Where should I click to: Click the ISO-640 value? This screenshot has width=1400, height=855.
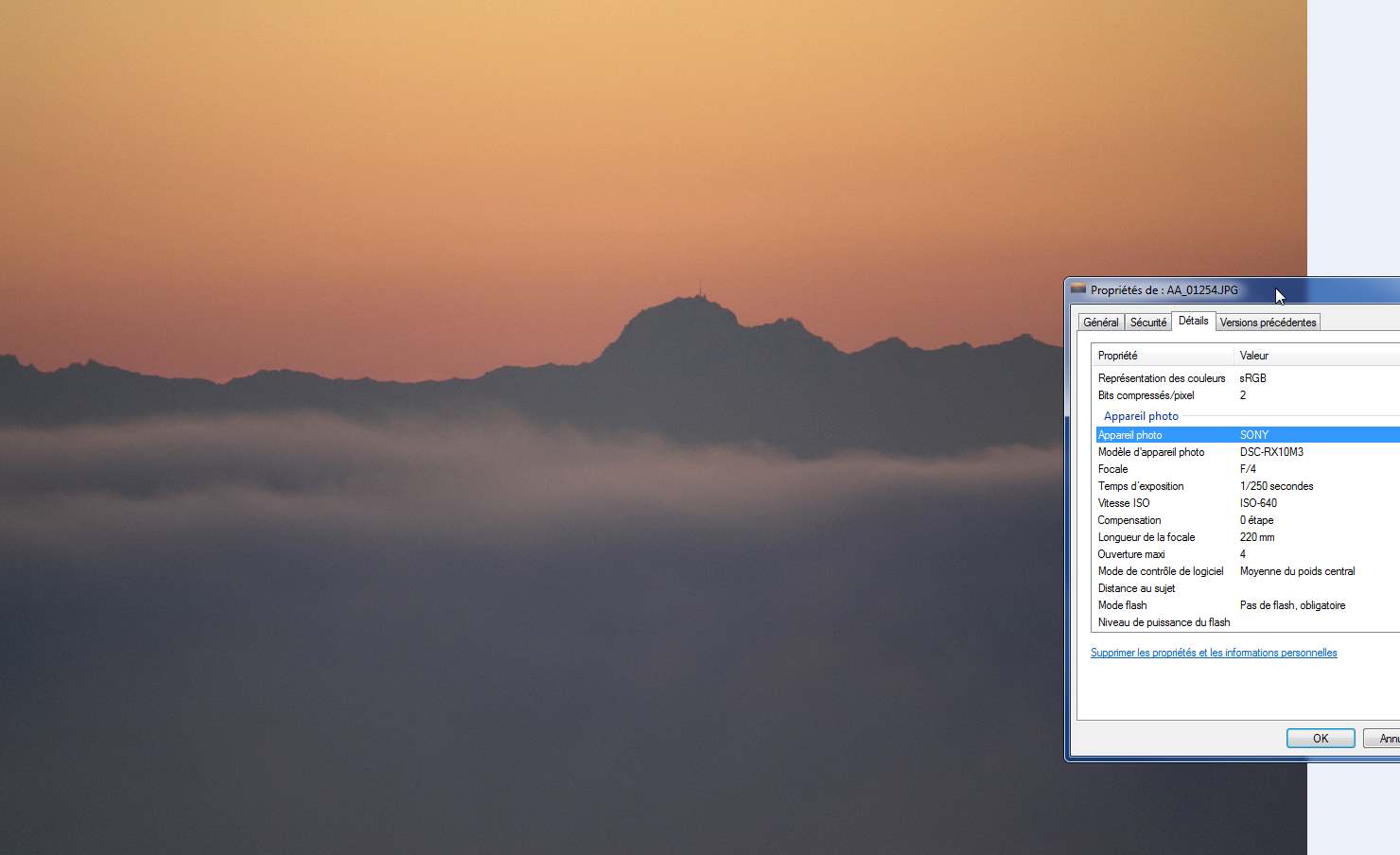click(1258, 503)
